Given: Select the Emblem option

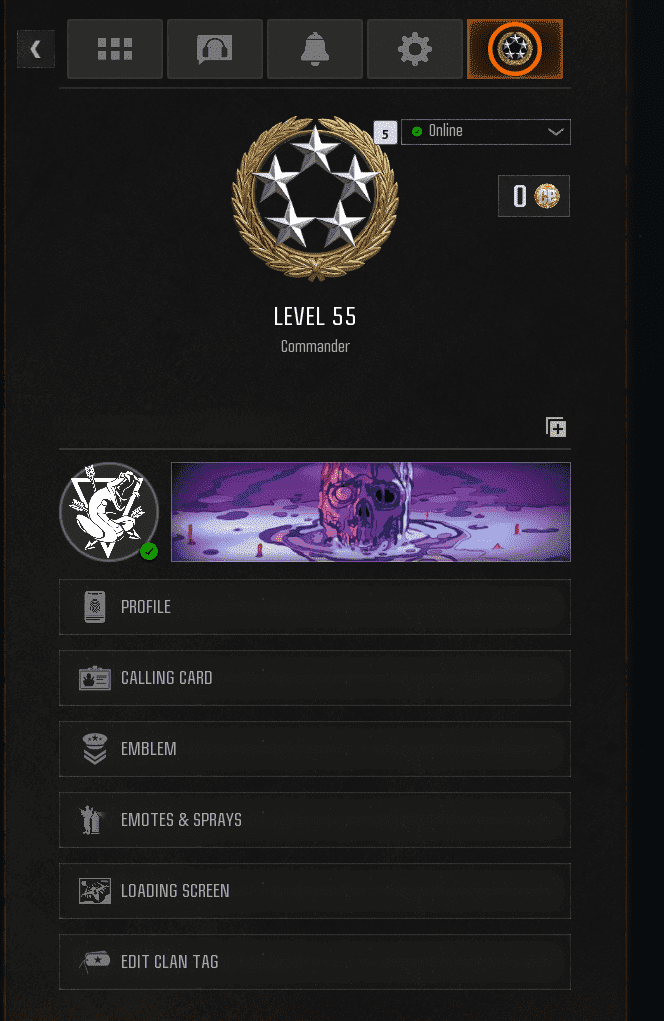Looking at the screenshot, I should pos(315,749).
